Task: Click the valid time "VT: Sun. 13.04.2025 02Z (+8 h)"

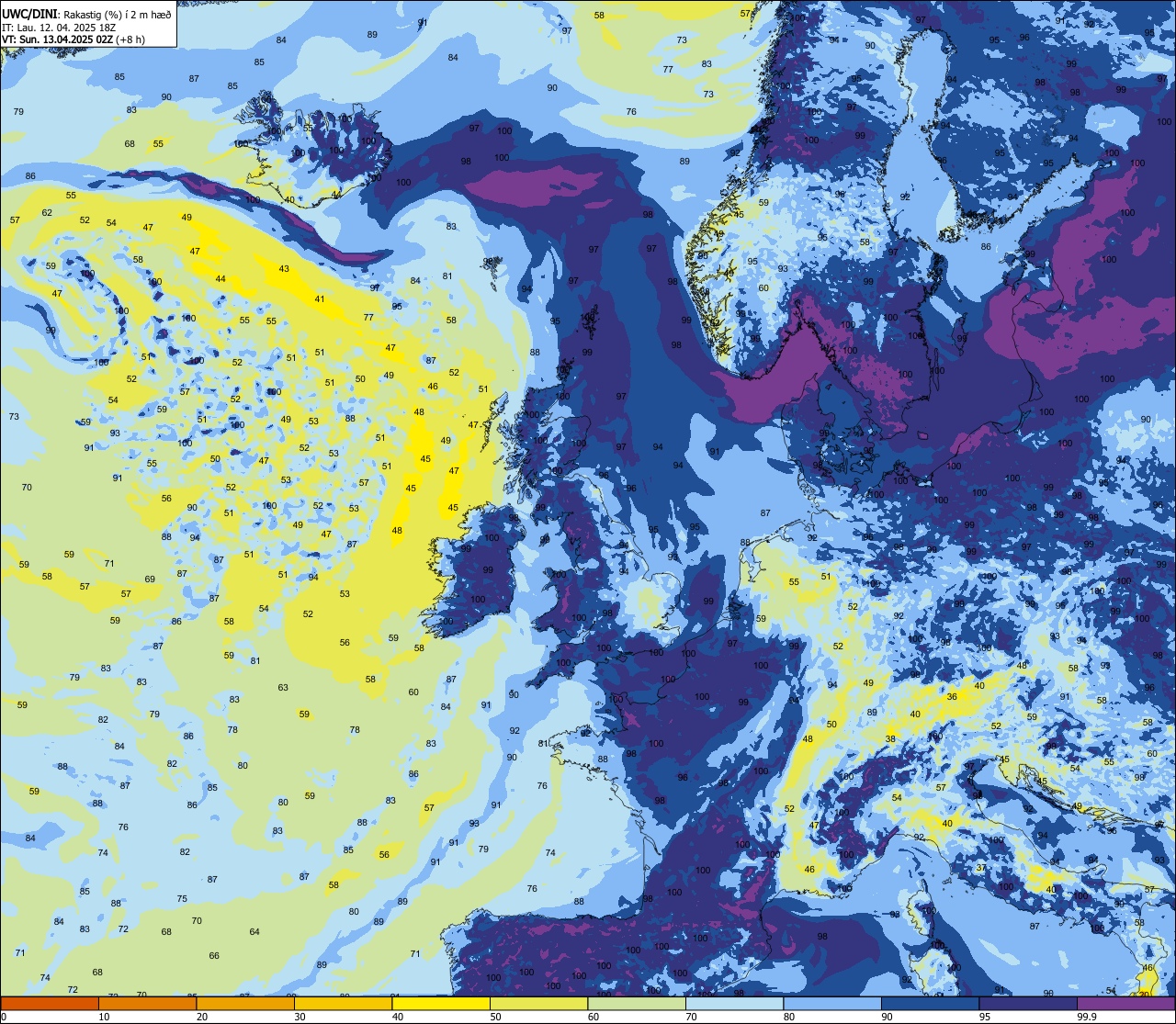Action: (x=73, y=39)
